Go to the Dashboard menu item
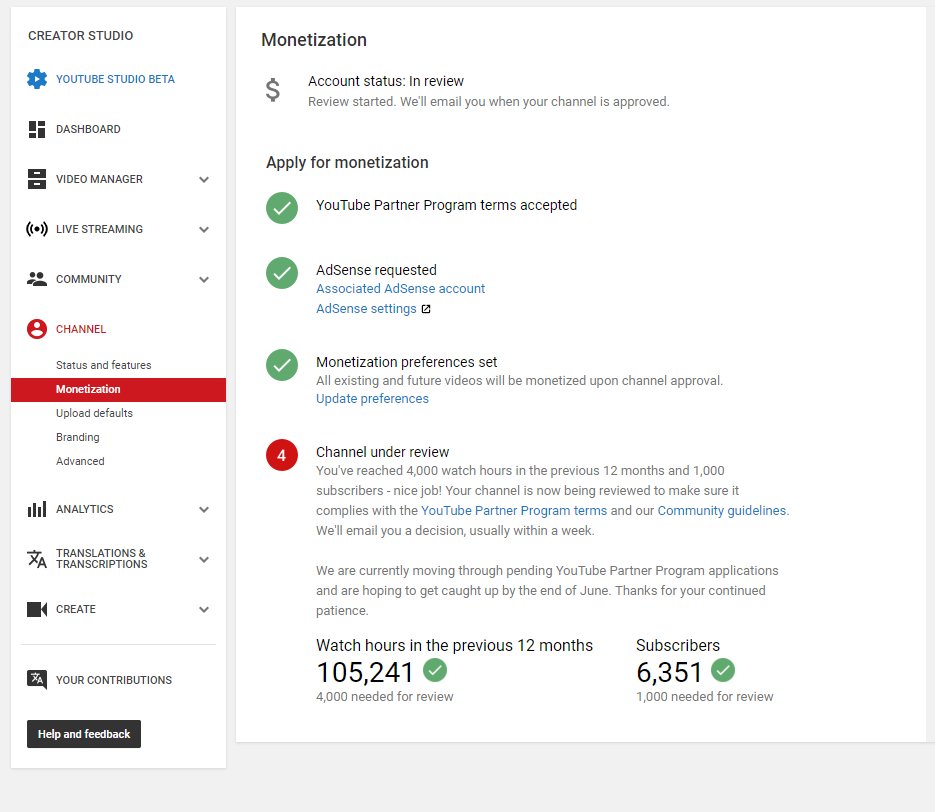Image resolution: width=935 pixels, height=812 pixels. (x=88, y=129)
